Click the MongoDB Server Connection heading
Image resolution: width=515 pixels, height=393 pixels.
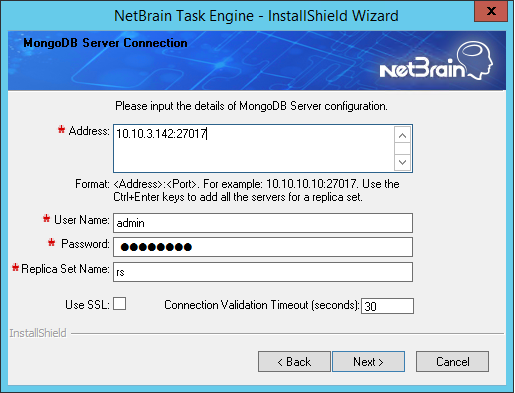[105, 43]
